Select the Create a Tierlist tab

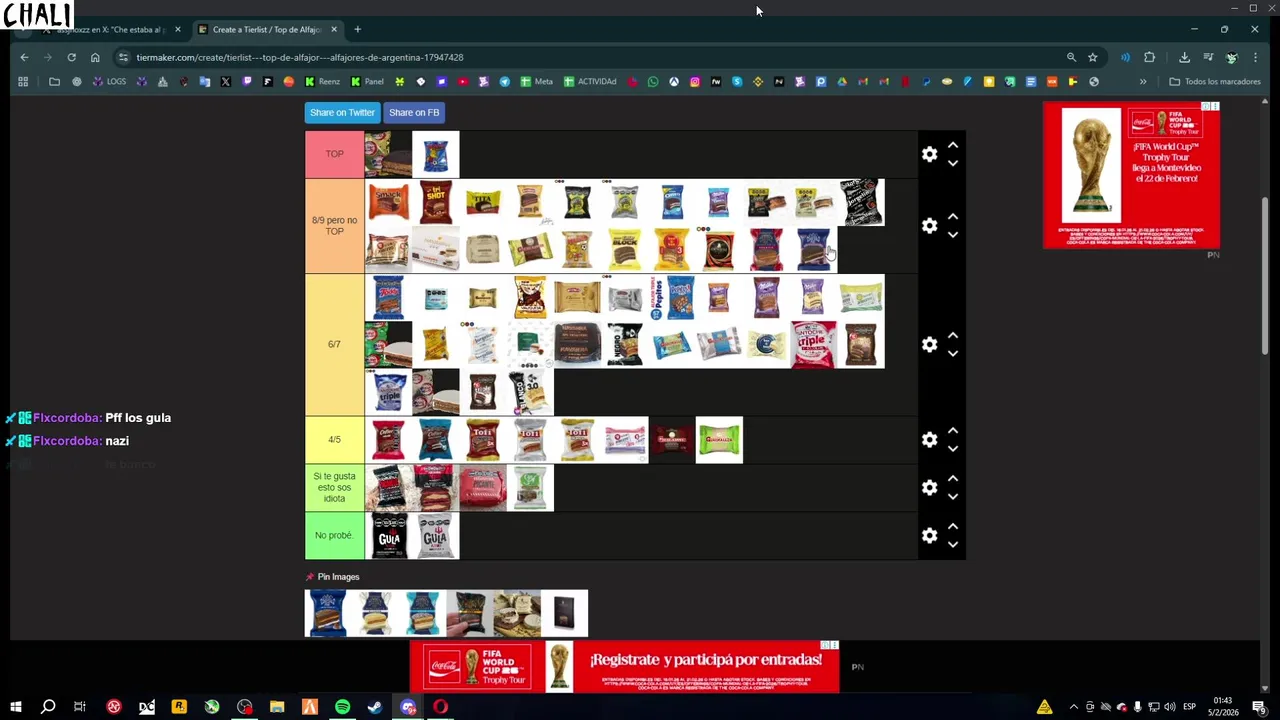pyautogui.click(x=265, y=29)
